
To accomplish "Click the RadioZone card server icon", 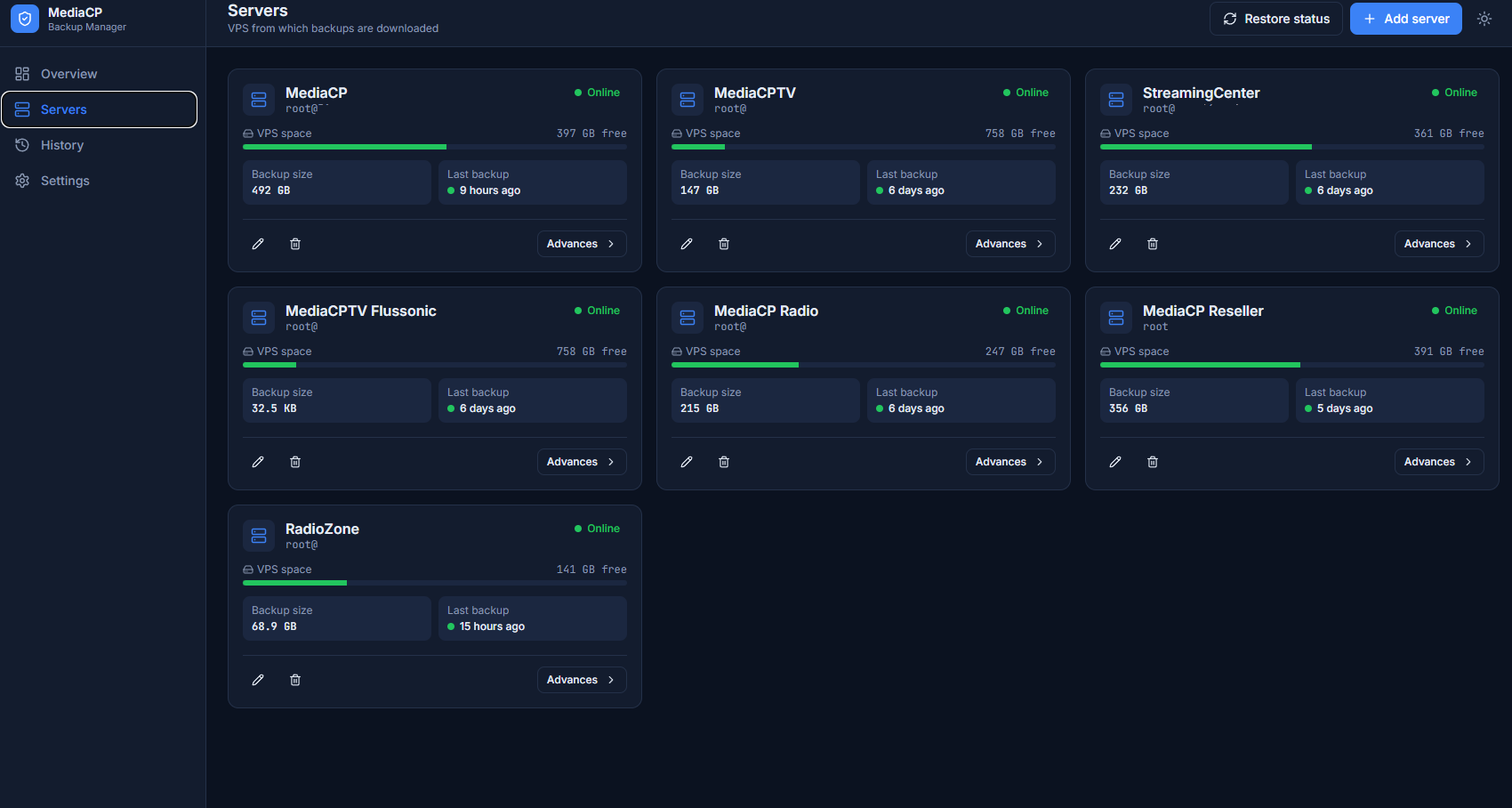I will click(x=259, y=536).
